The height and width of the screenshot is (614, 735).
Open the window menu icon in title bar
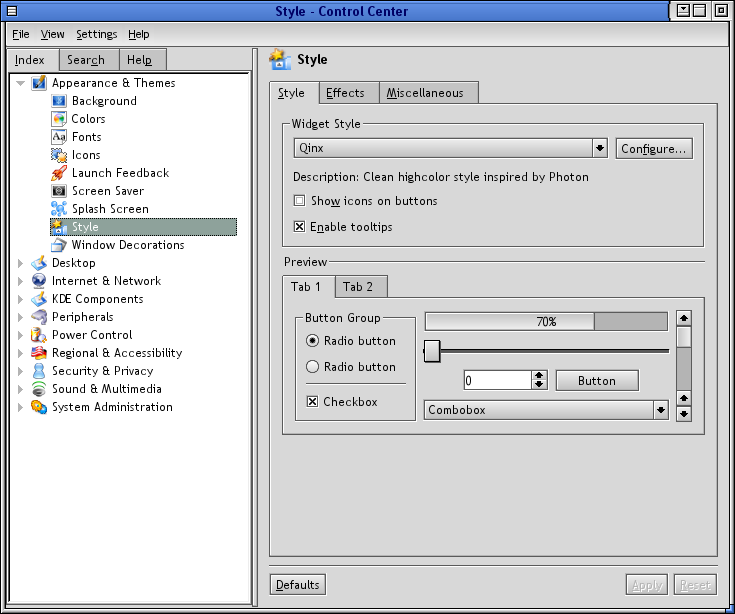[12, 10]
